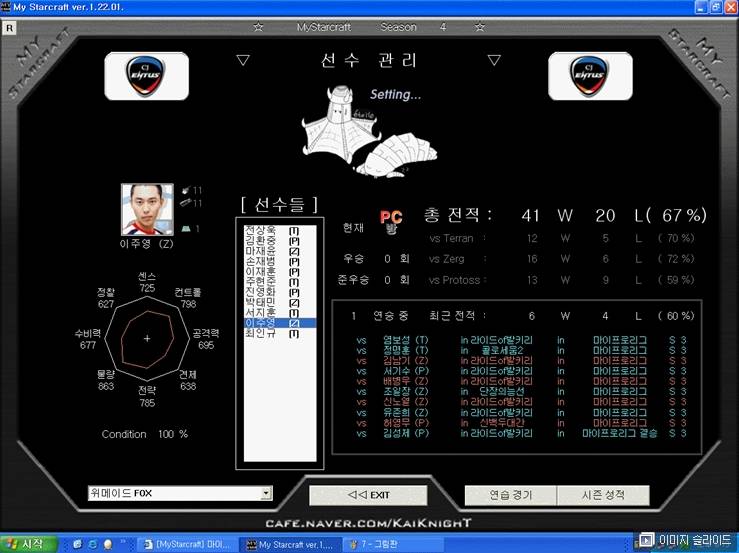
Task: Click the PC방 status icon
Action: point(391,222)
